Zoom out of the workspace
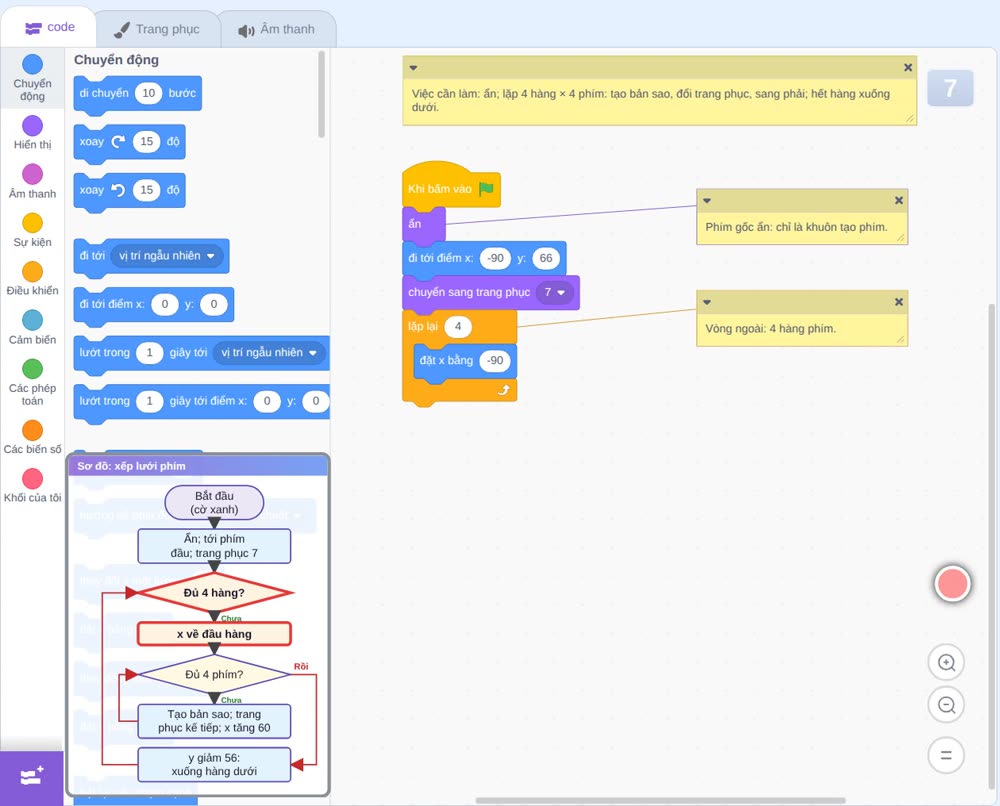The width and height of the screenshot is (1000, 806). 946,705
